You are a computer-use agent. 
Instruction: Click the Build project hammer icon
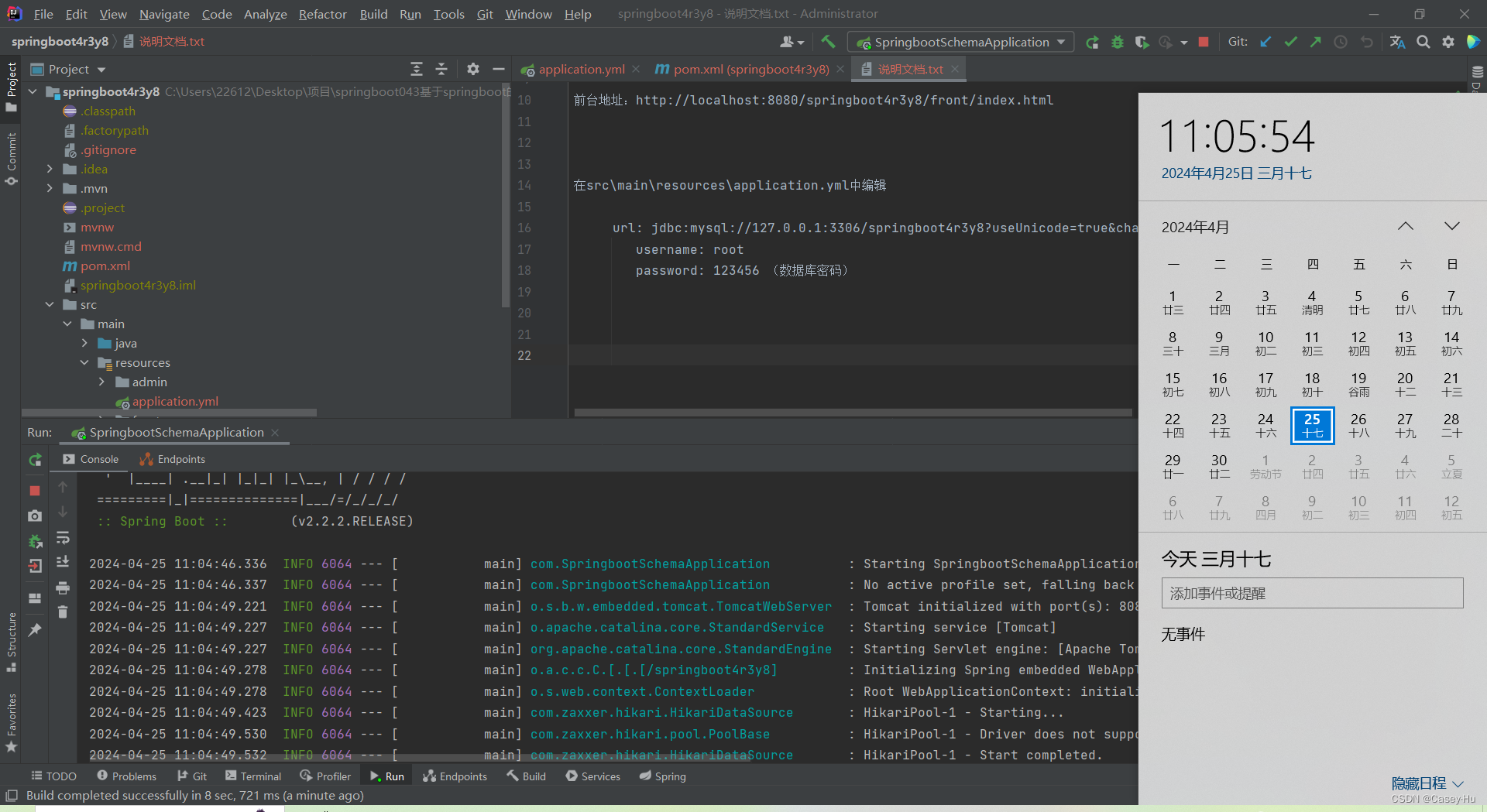pyautogui.click(x=828, y=42)
